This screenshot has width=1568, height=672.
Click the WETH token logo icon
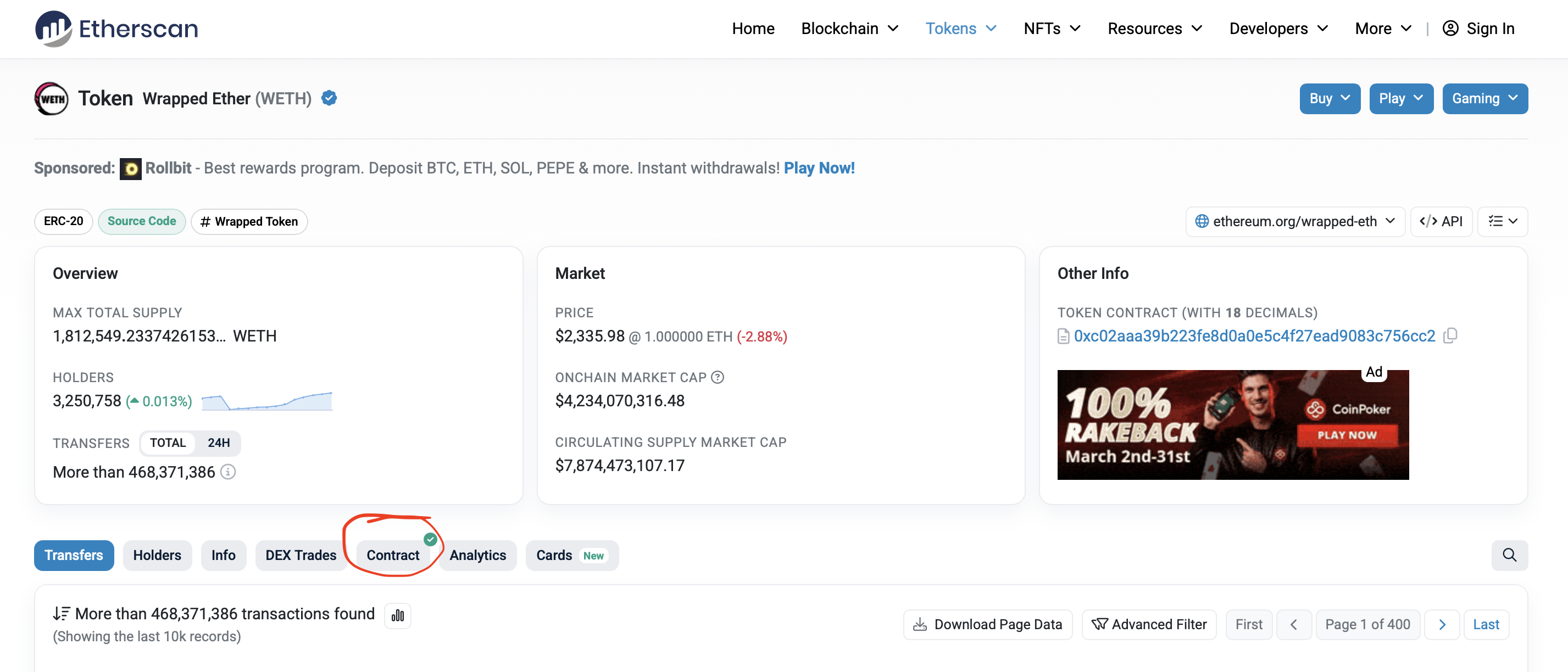click(51, 98)
